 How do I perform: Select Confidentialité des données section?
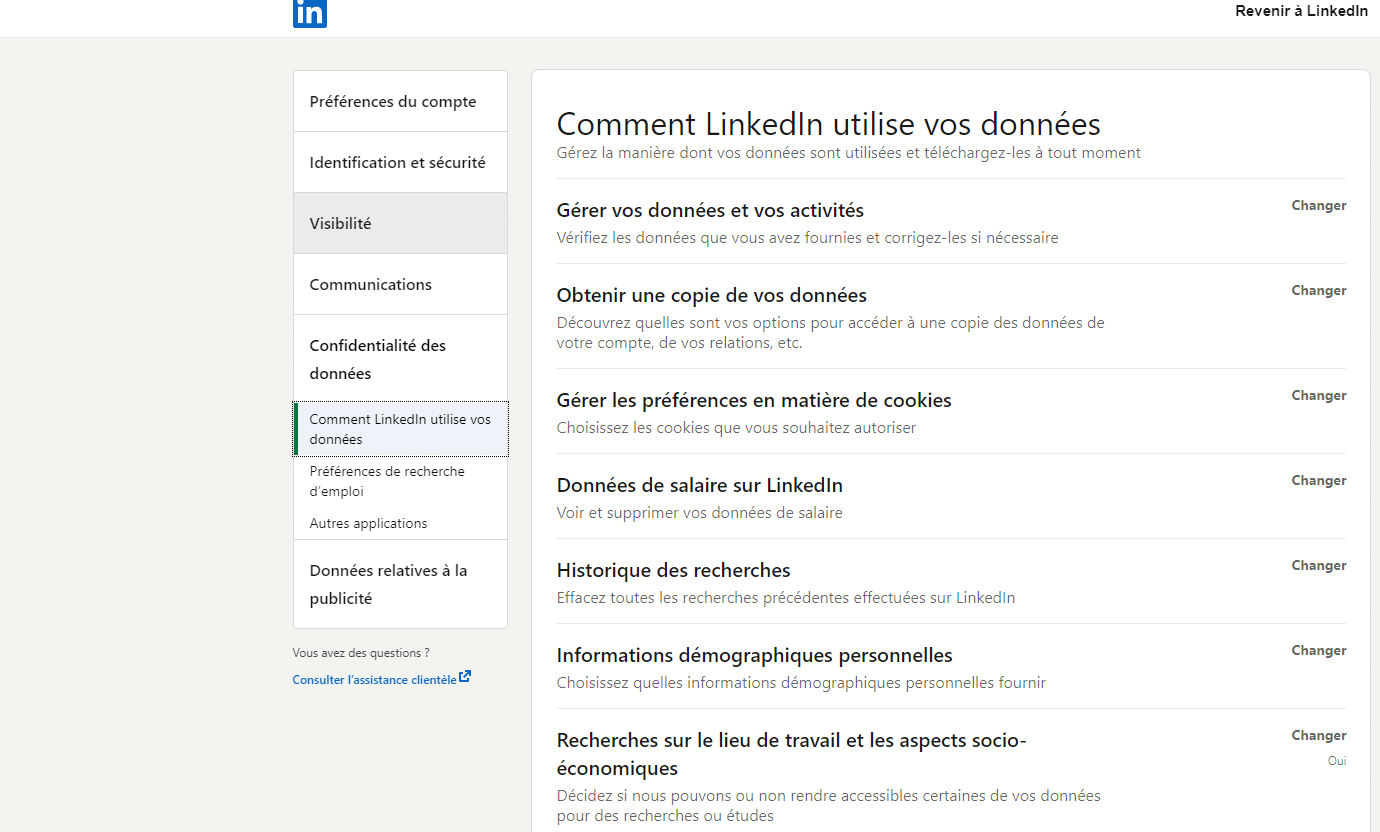400,359
